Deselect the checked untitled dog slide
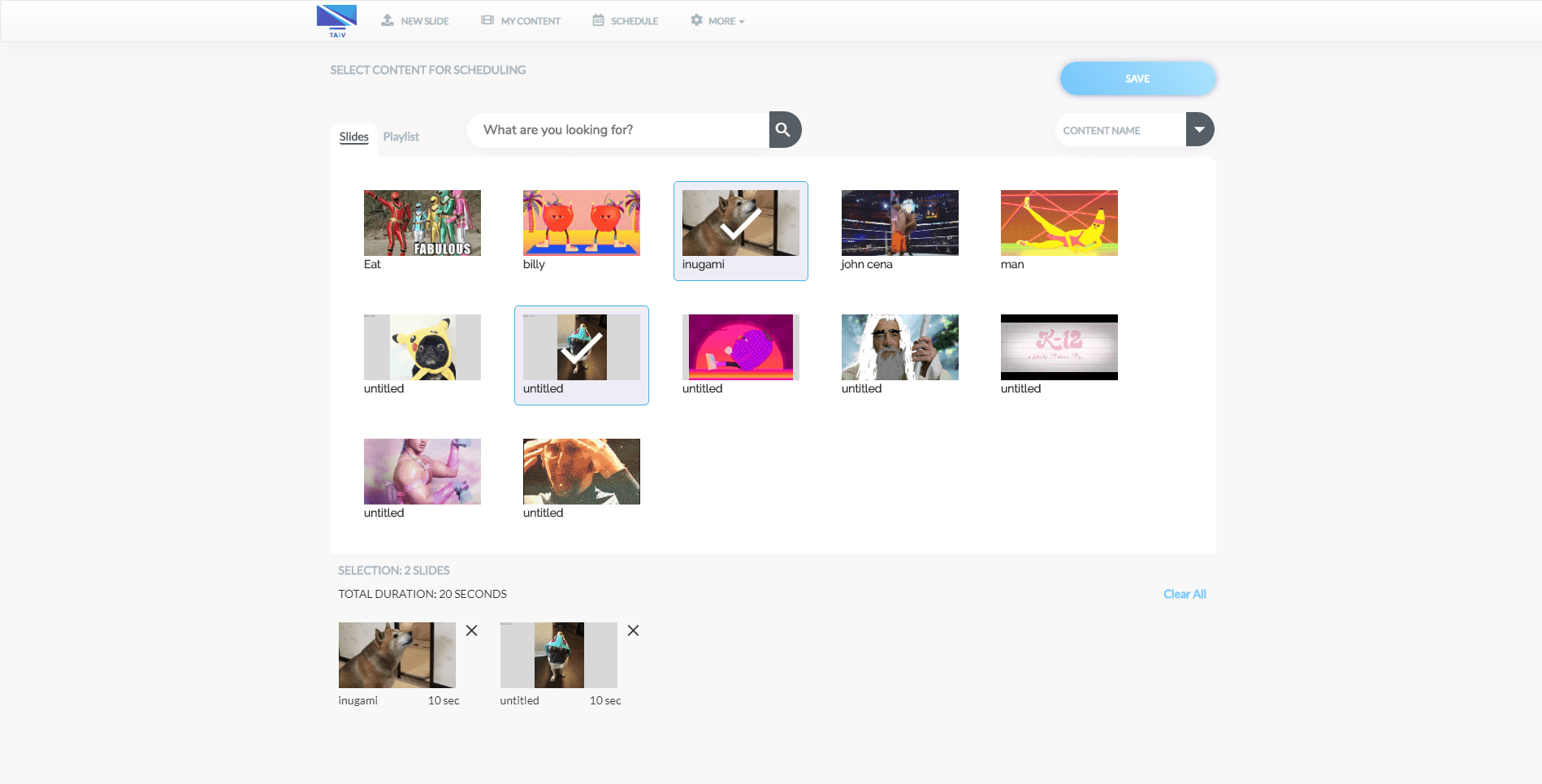This screenshot has height=784, width=1542. pos(581,348)
